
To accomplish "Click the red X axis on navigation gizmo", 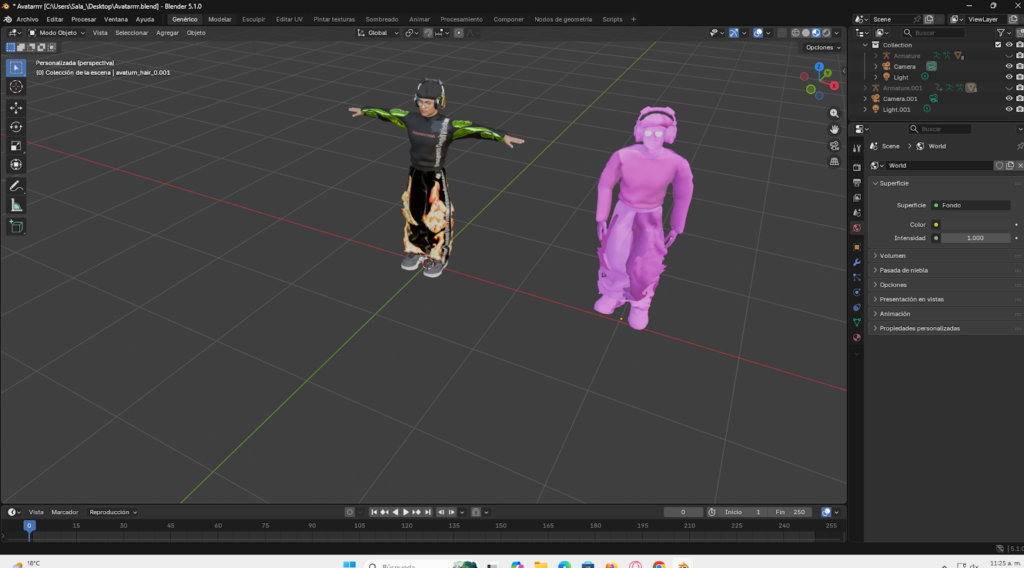I will click(834, 86).
